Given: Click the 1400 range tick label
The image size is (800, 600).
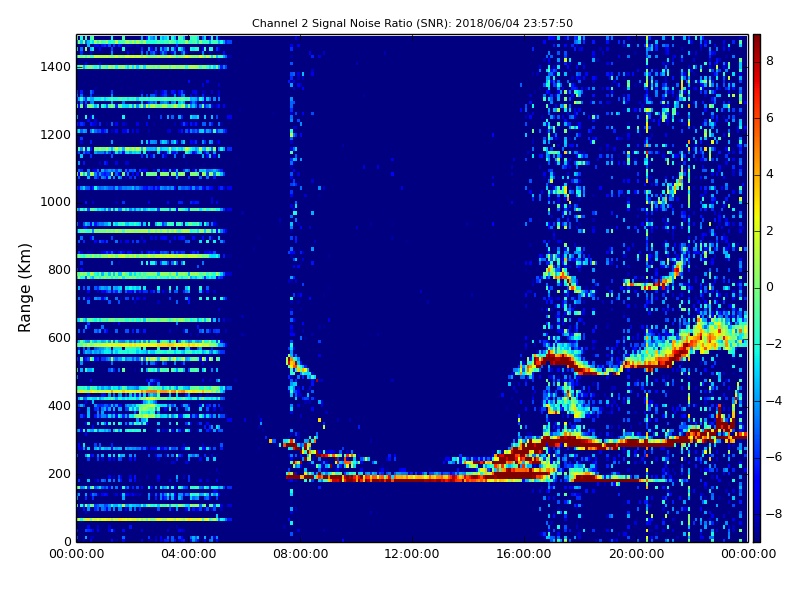Looking at the screenshot, I should click(x=56, y=66).
